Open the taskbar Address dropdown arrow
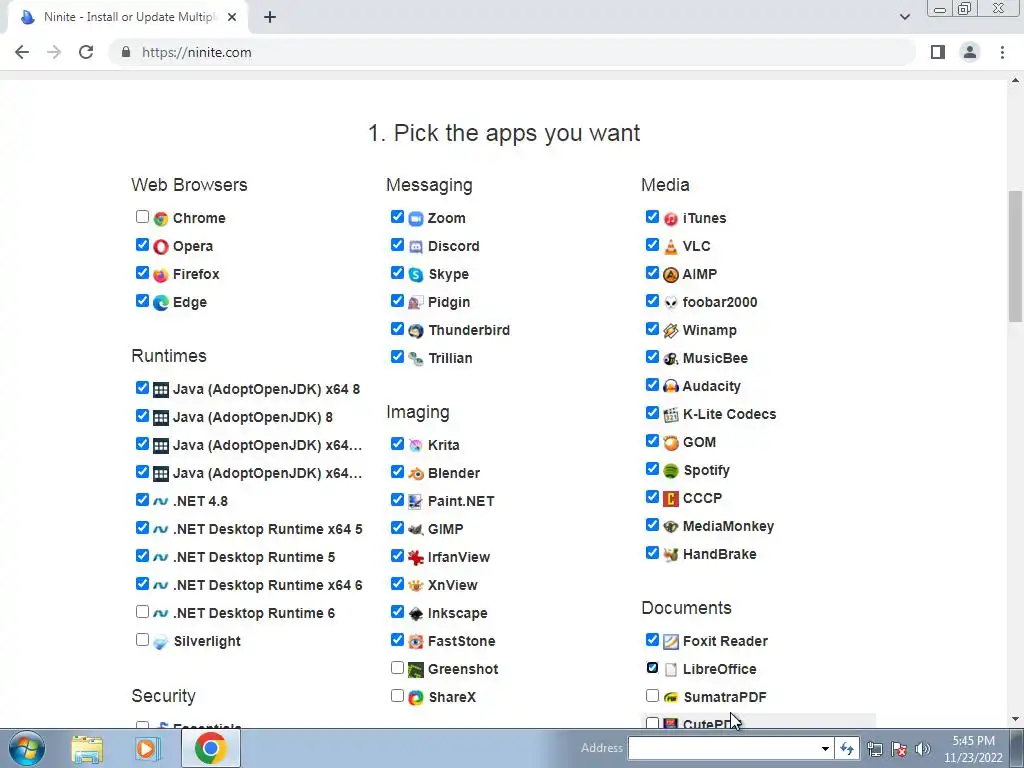Viewport: 1024px width, 768px height. (825, 748)
